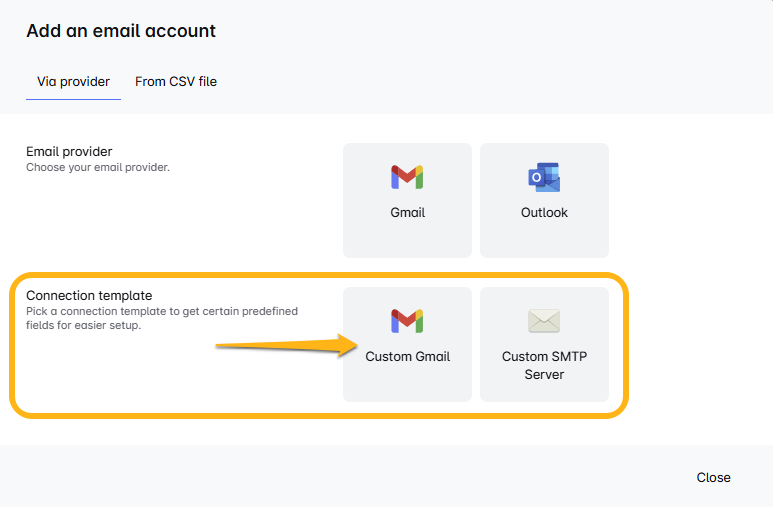Image resolution: width=773 pixels, height=507 pixels.
Task: Click the Pick a connection template description
Action: (x=162, y=318)
